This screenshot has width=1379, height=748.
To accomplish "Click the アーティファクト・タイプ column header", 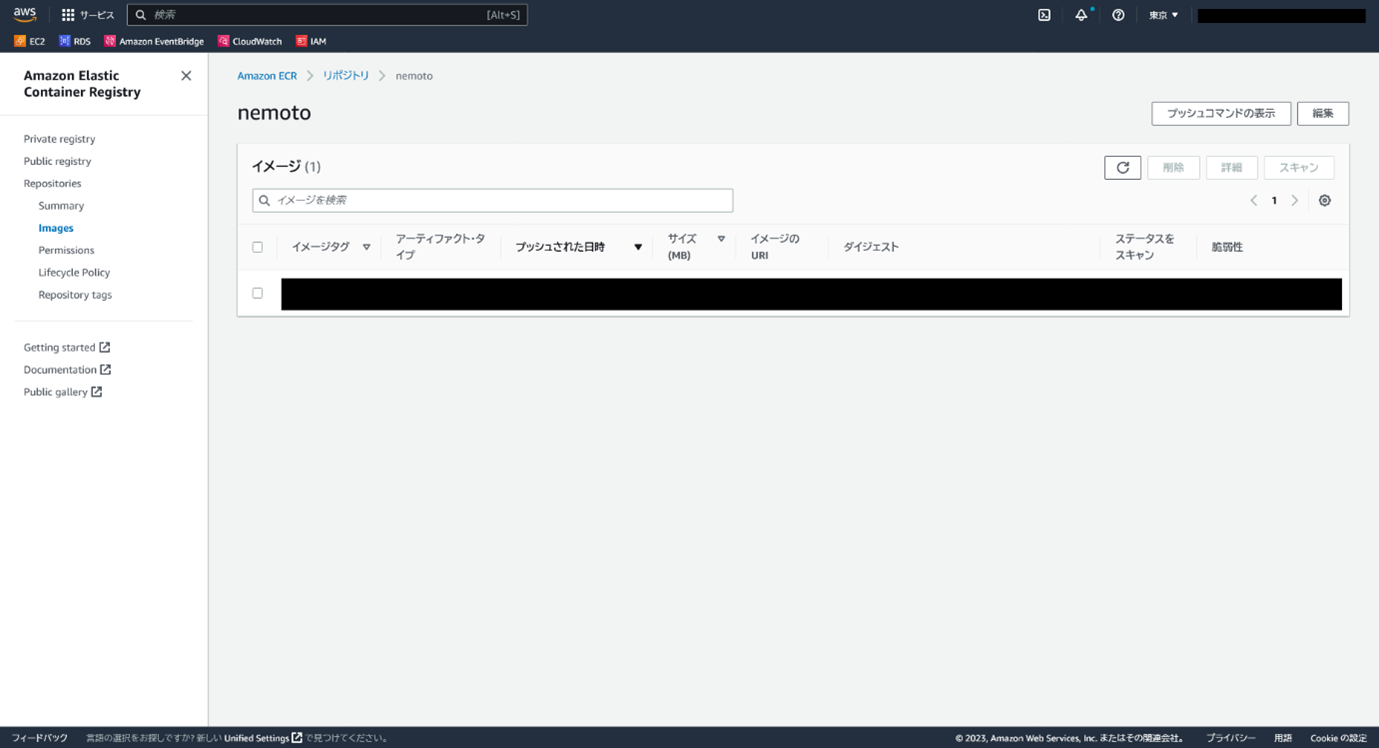I will [x=440, y=247].
